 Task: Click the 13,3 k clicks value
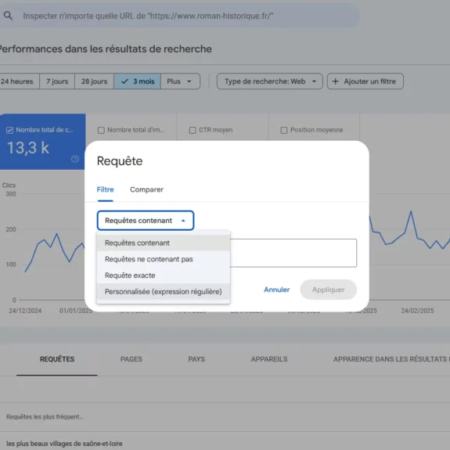(28, 148)
